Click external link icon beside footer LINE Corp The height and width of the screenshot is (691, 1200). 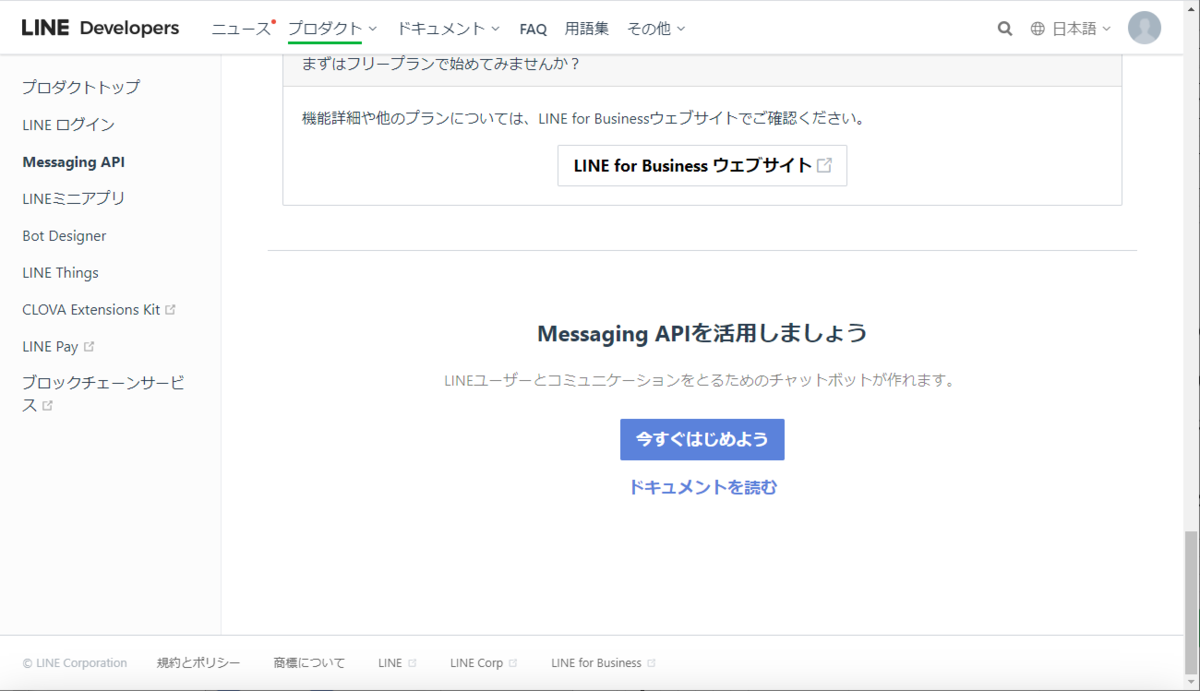click(513, 663)
